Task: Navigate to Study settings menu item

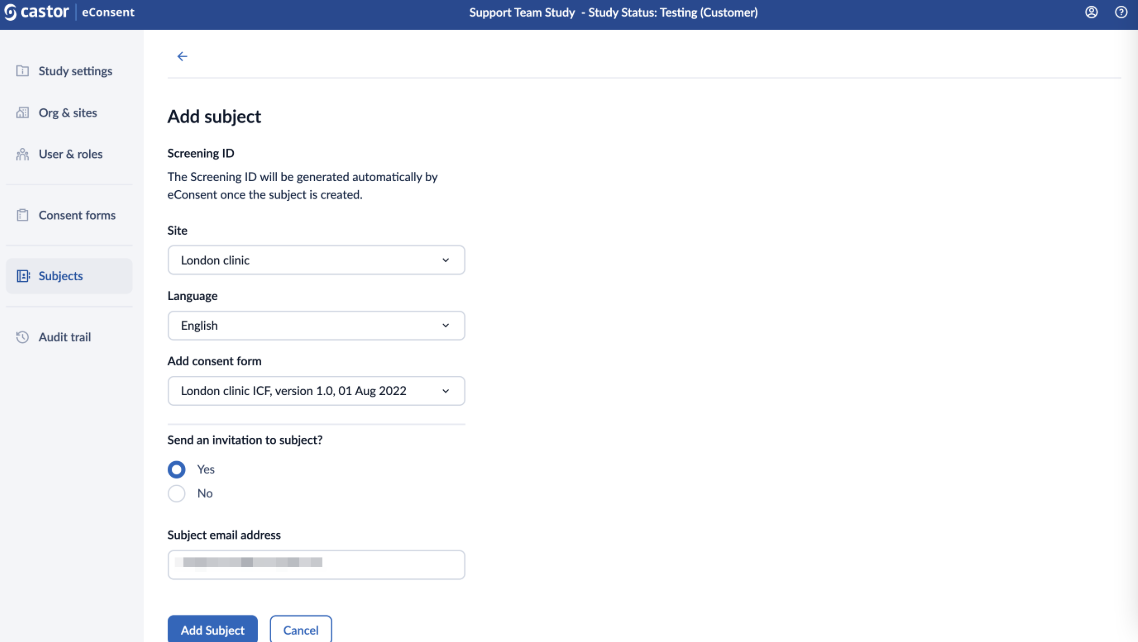Action: click(x=75, y=71)
